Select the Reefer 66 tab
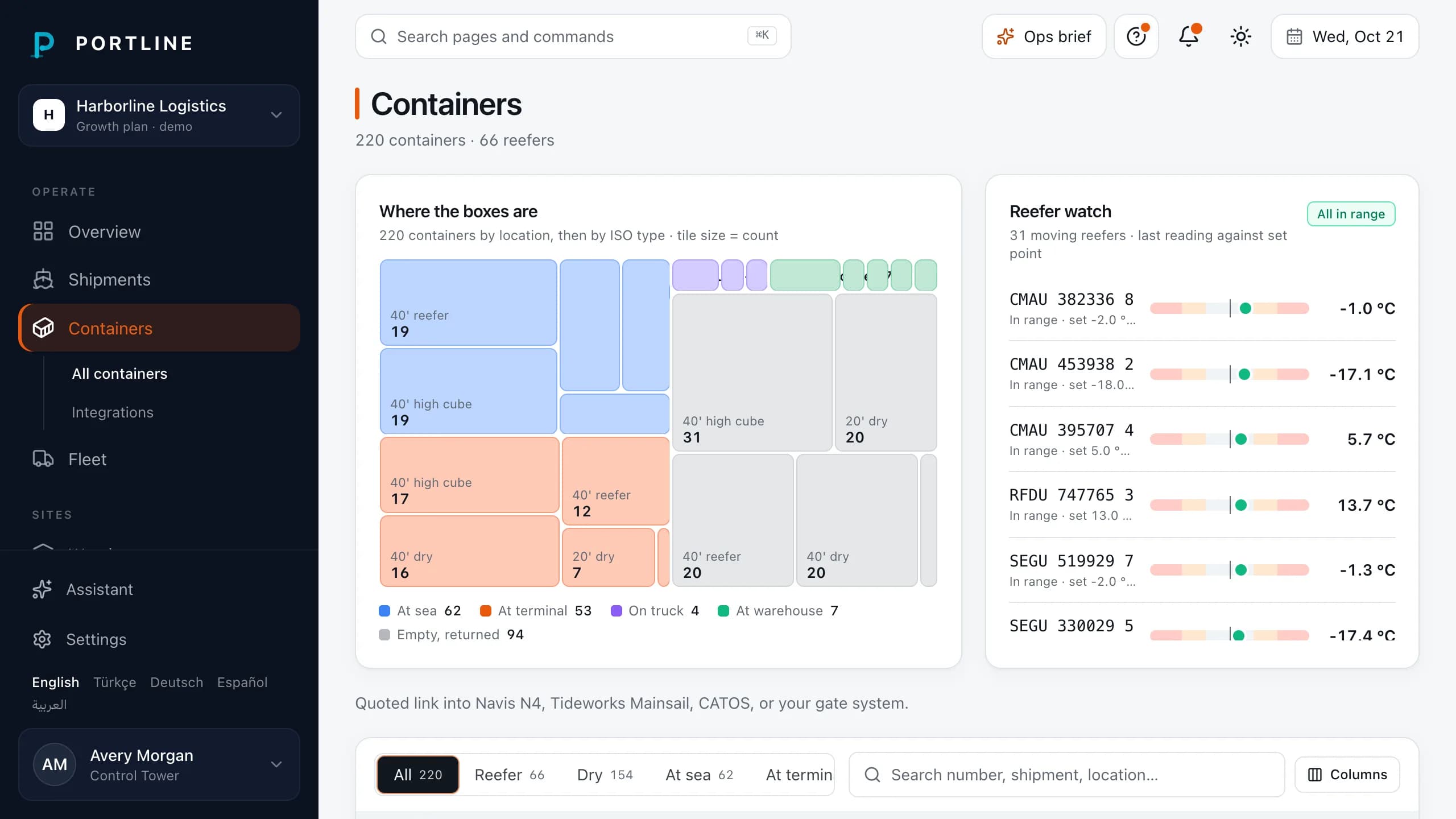1456x819 pixels. pos(510,775)
